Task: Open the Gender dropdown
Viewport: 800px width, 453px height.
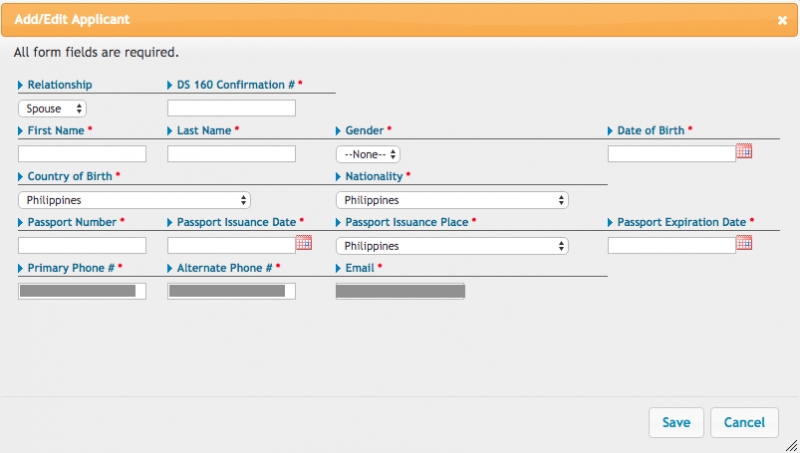Action: click(368, 154)
